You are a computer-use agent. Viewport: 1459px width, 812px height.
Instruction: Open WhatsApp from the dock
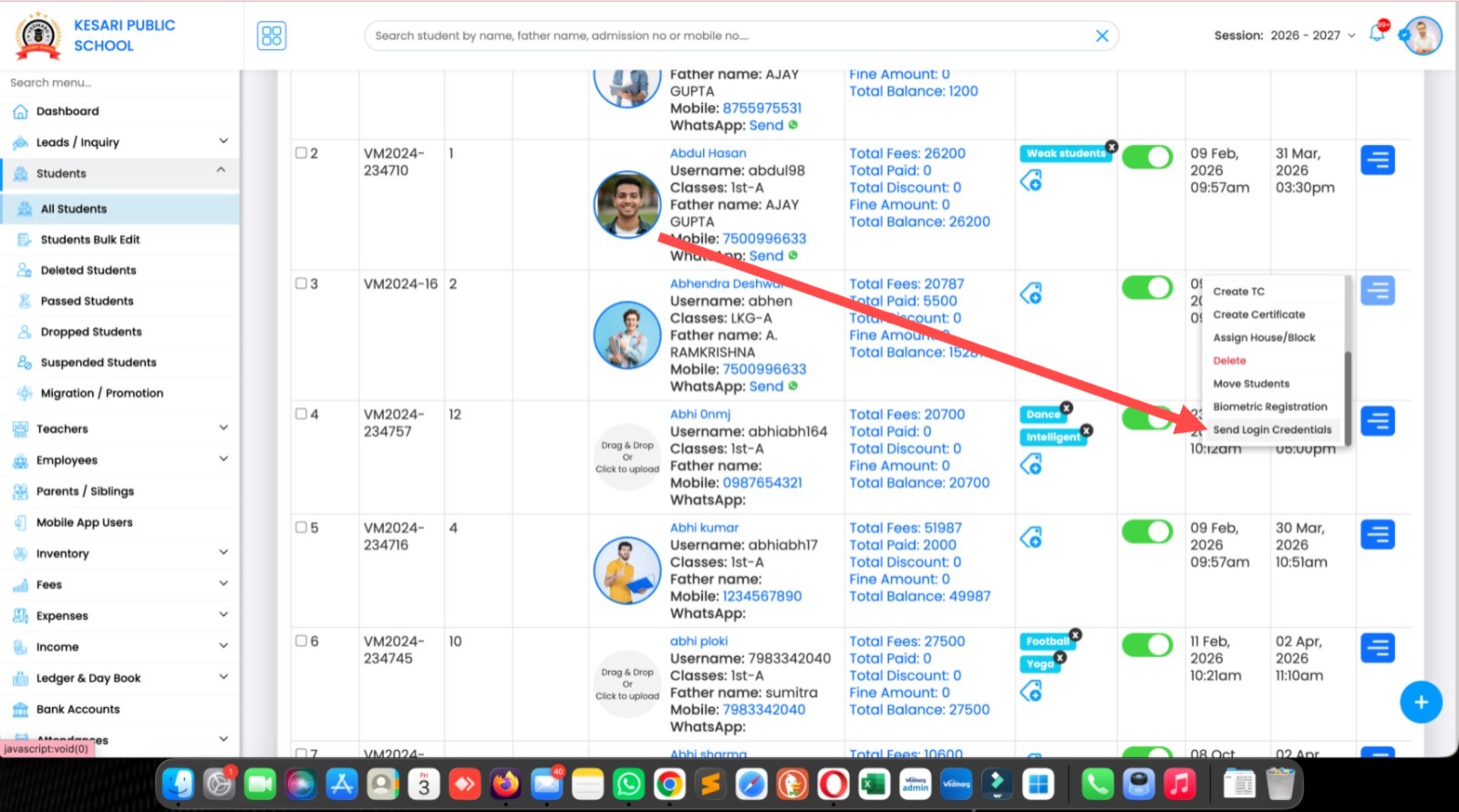point(628,784)
